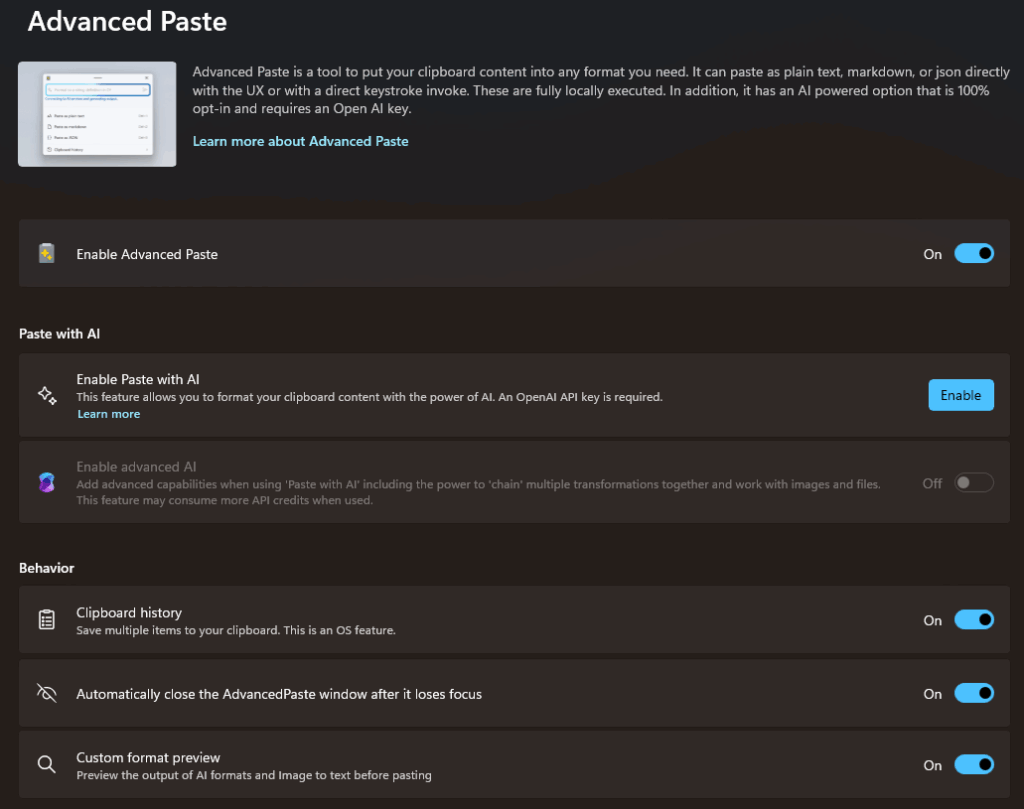Follow the Learn more link under Paste with AI

108,414
